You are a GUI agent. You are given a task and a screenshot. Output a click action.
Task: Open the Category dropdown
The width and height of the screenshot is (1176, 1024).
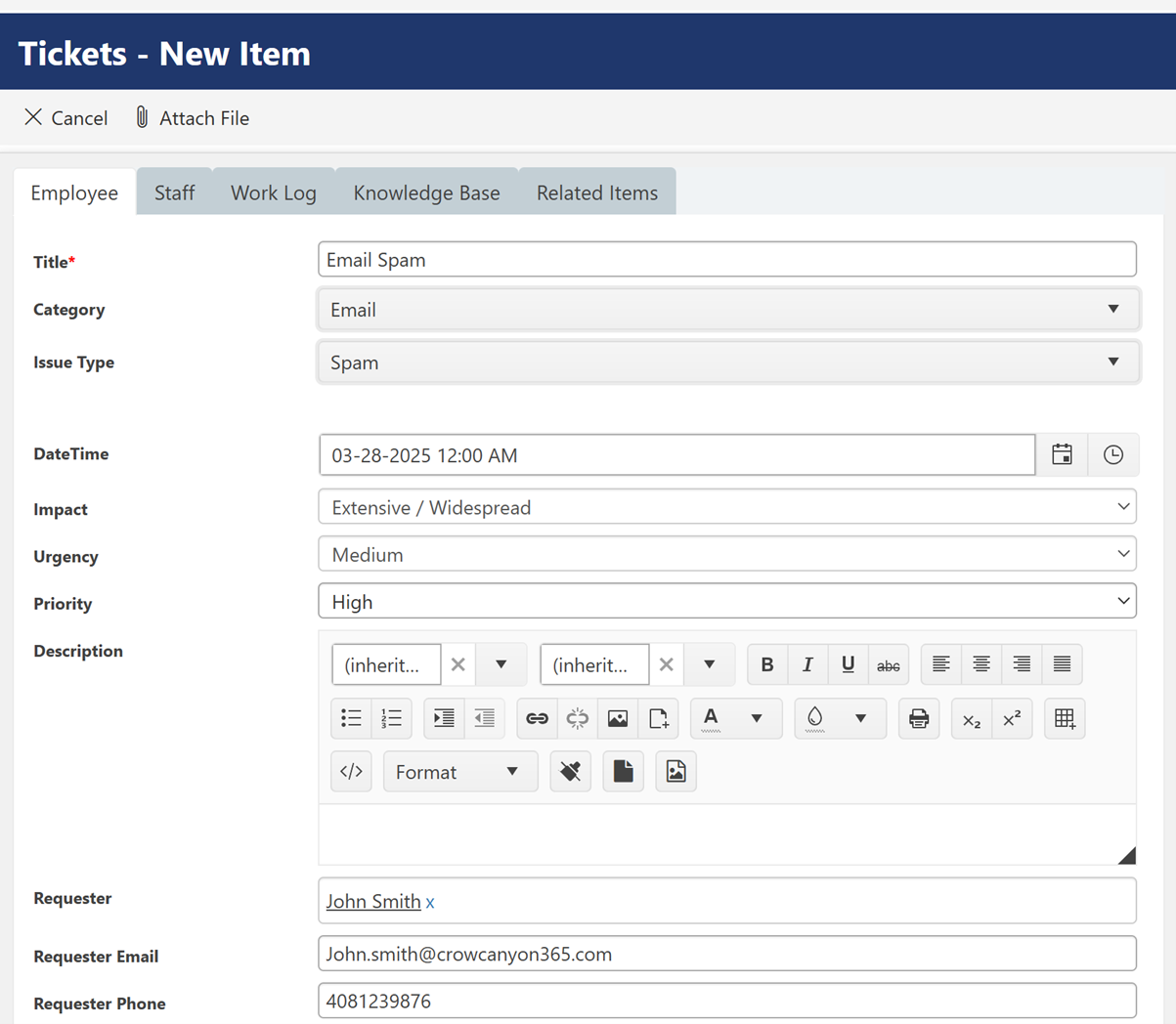click(1113, 309)
